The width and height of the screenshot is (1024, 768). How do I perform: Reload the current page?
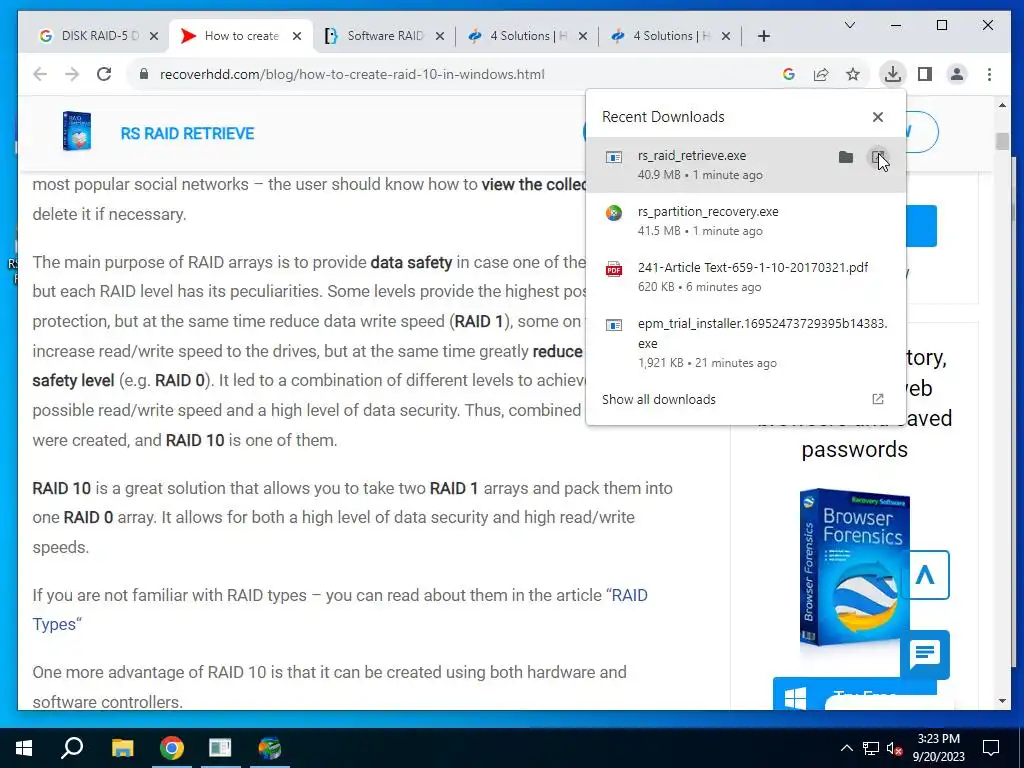tap(104, 74)
